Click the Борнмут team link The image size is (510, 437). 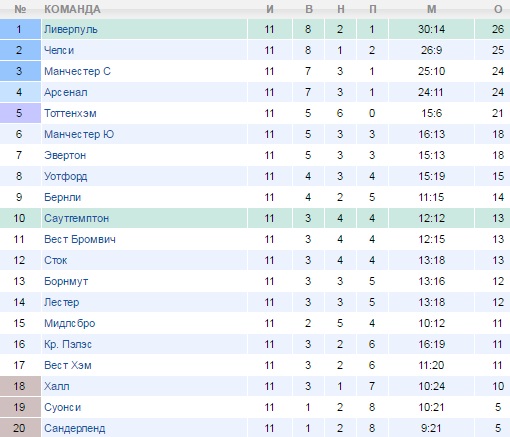pos(66,281)
